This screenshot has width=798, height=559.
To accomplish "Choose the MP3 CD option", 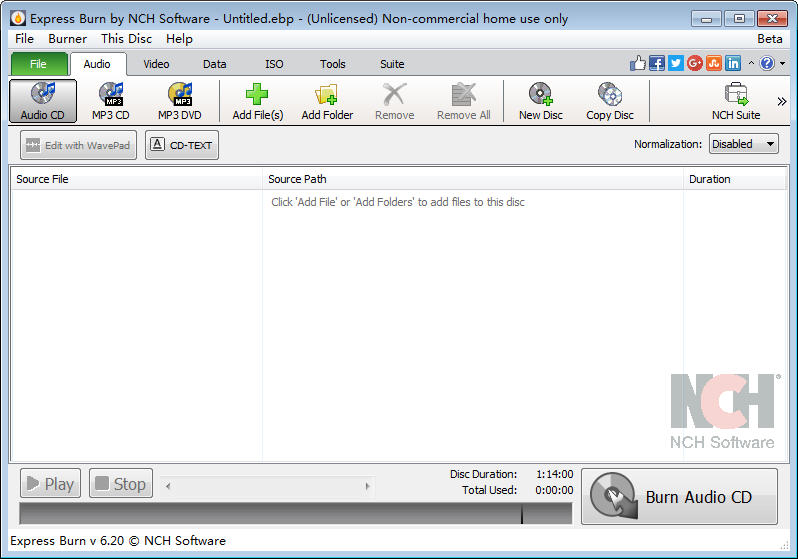I will [x=111, y=101].
